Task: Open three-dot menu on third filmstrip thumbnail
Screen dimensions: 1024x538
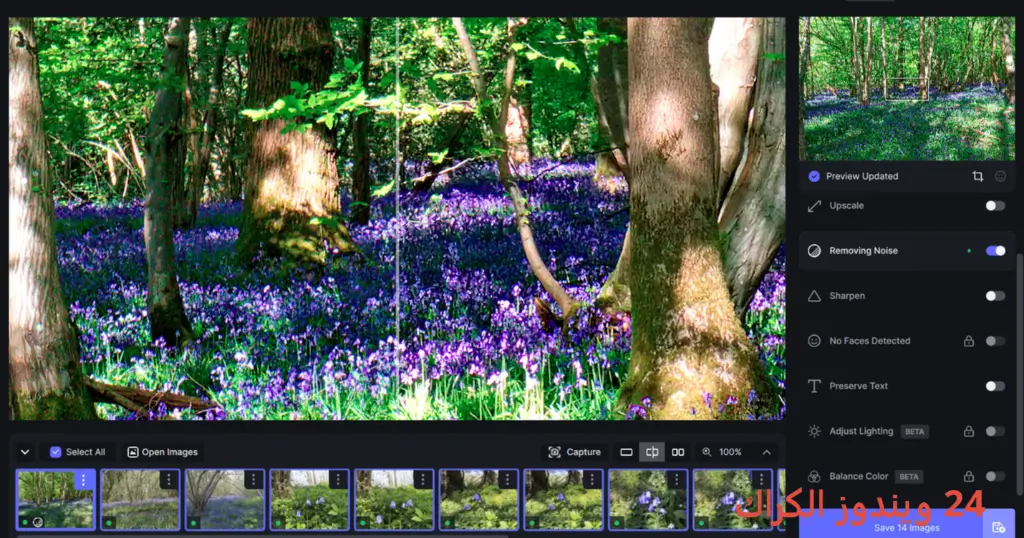Action: click(x=253, y=480)
